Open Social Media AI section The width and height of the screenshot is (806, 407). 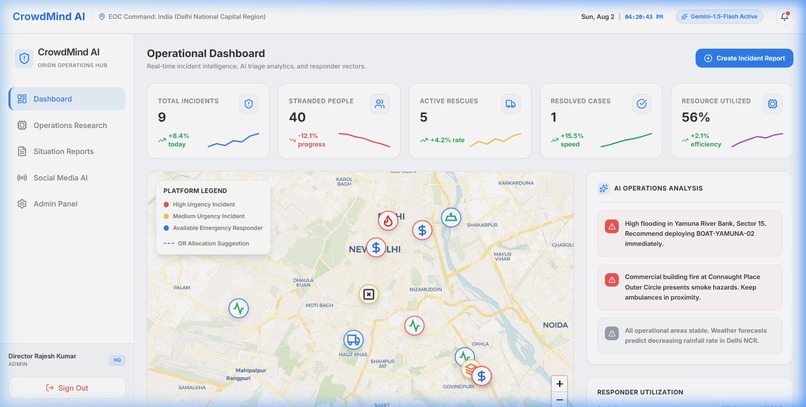67,177
